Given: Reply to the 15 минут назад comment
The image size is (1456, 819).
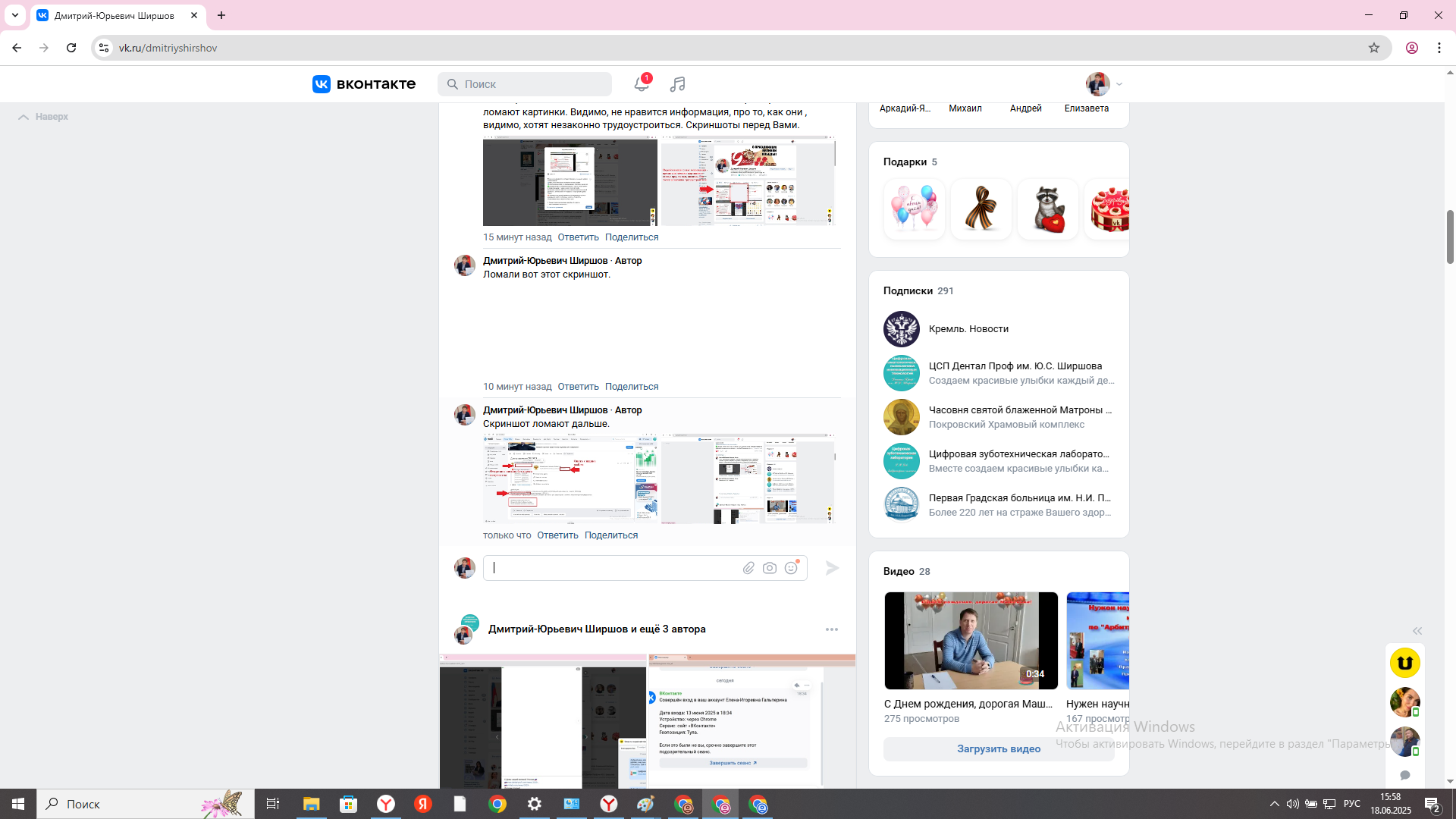Looking at the screenshot, I should coord(578,237).
